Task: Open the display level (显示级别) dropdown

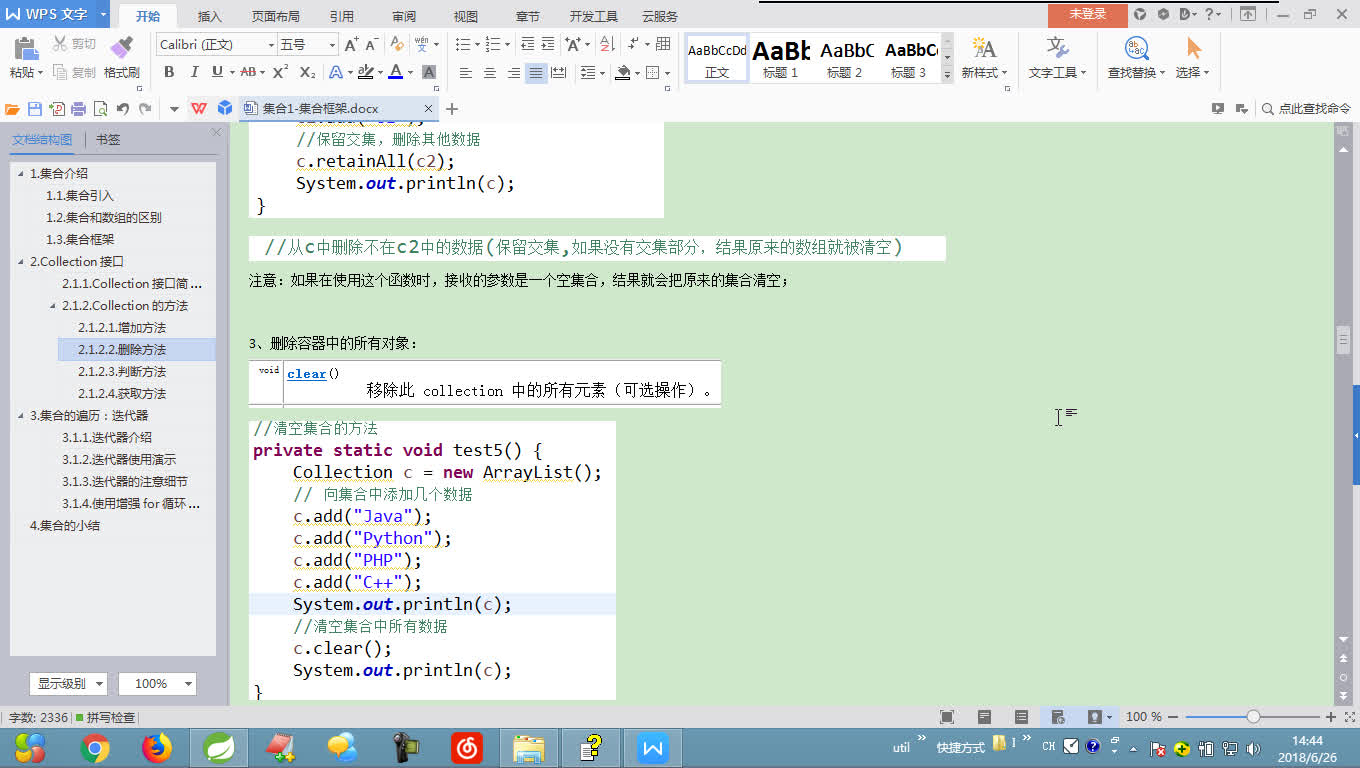Action: click(68, 684)
